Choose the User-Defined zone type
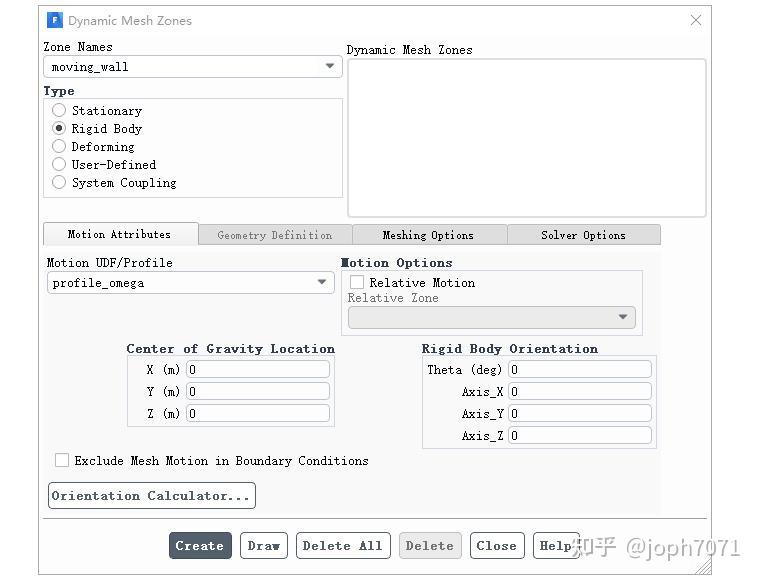The height and width of the screenshot is (581, 759). 59,164
